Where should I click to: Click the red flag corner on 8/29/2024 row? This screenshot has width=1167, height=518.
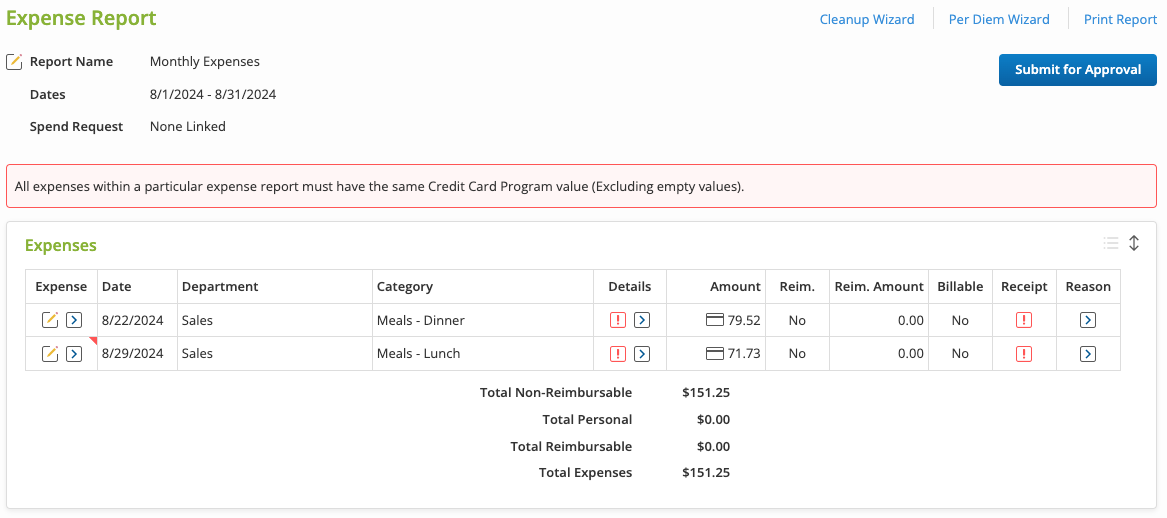94,341
